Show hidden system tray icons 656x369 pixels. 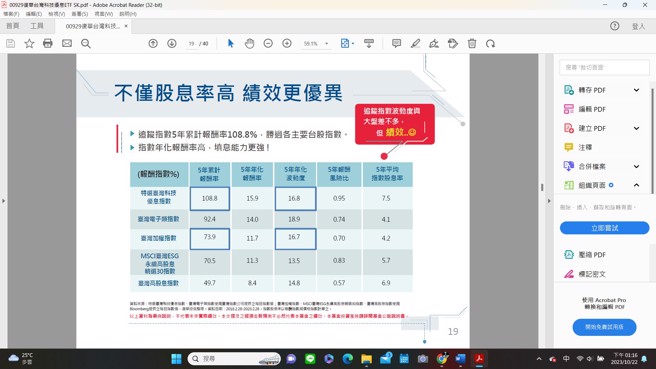539,359
